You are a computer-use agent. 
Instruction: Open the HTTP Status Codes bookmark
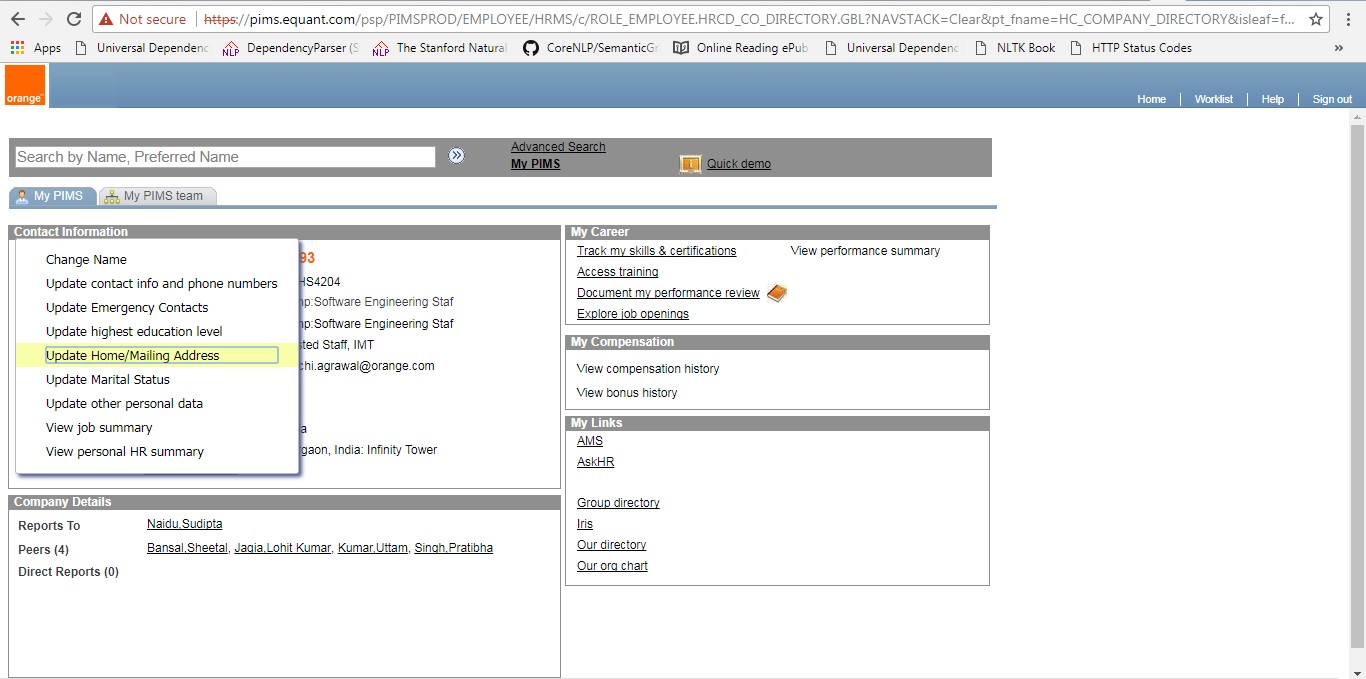pos(1130,47)
